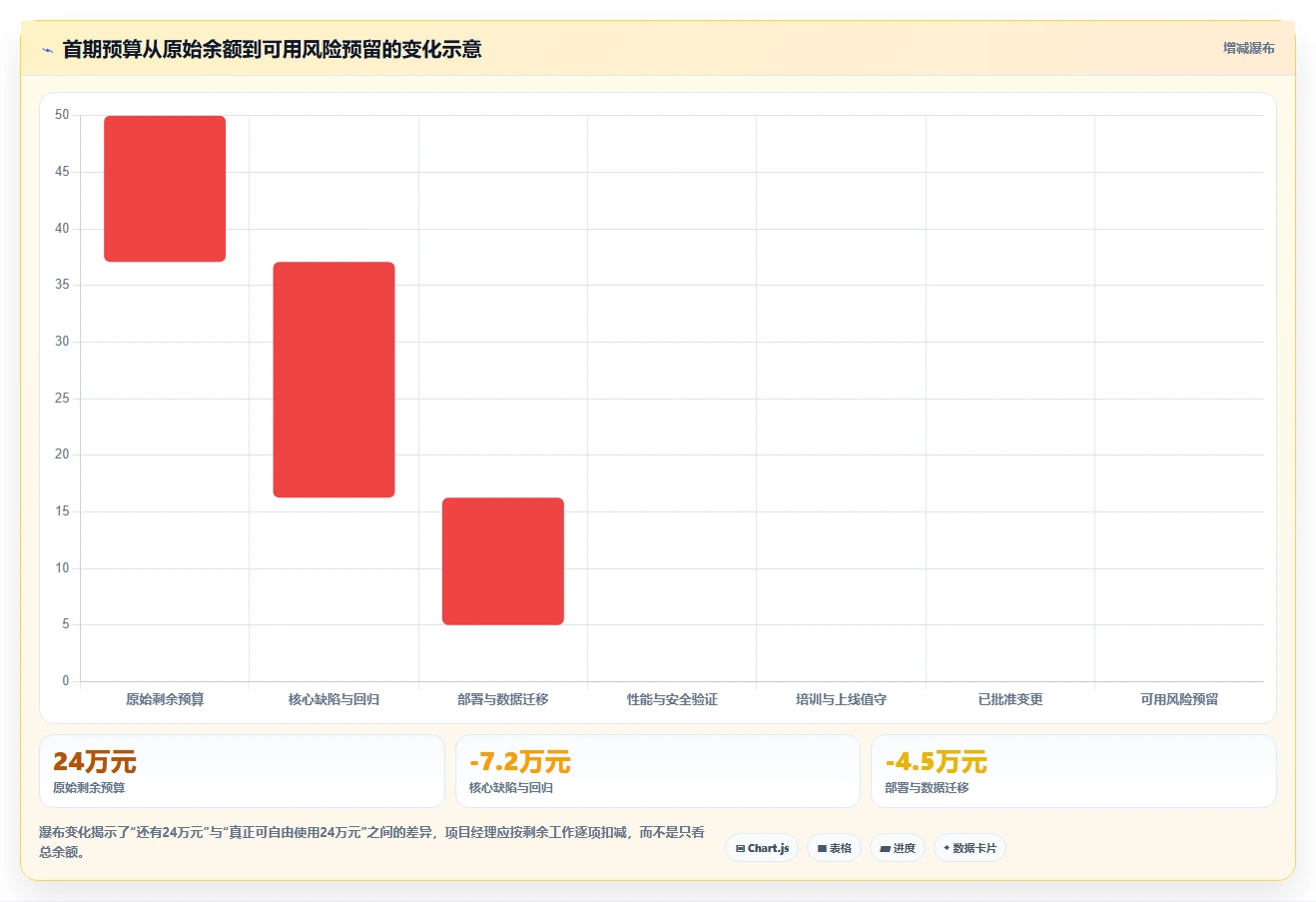Click the y-axis value 50

tap(62, 115)
